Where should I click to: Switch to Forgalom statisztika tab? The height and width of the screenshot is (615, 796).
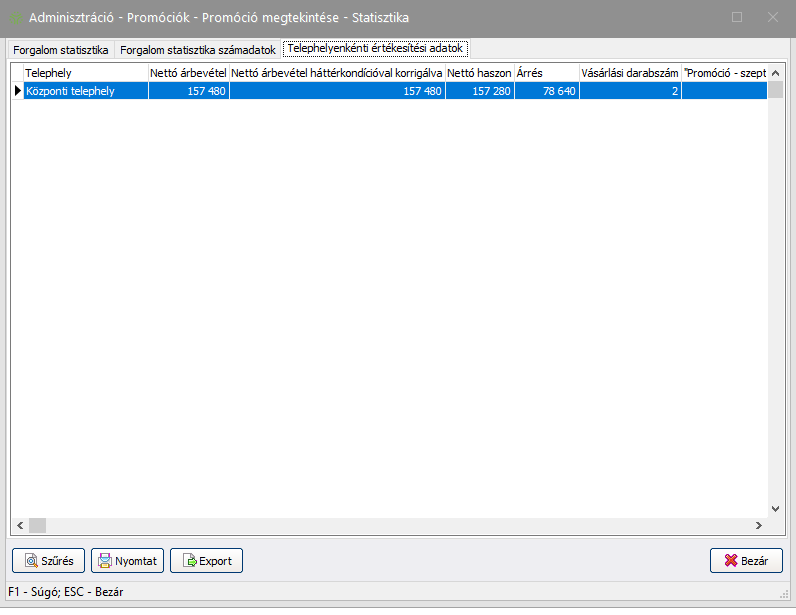point(60,49)
